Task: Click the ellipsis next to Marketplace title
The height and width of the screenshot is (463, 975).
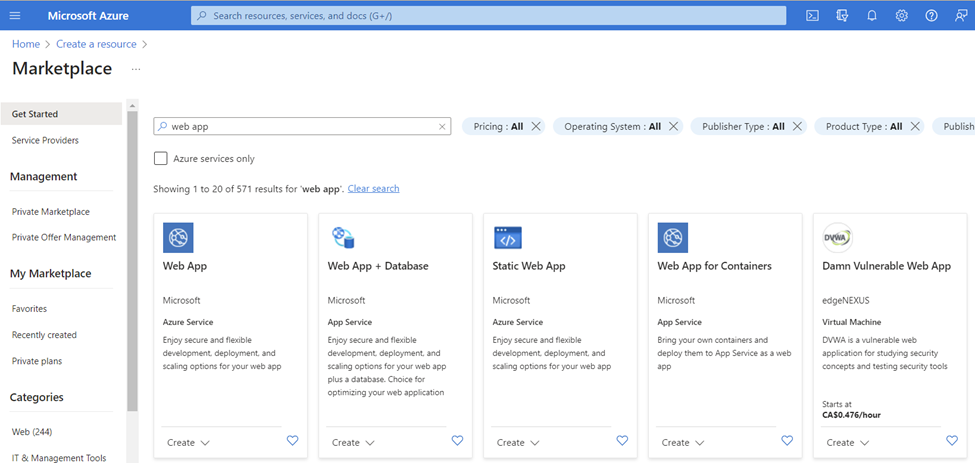Action: [136, 69]
